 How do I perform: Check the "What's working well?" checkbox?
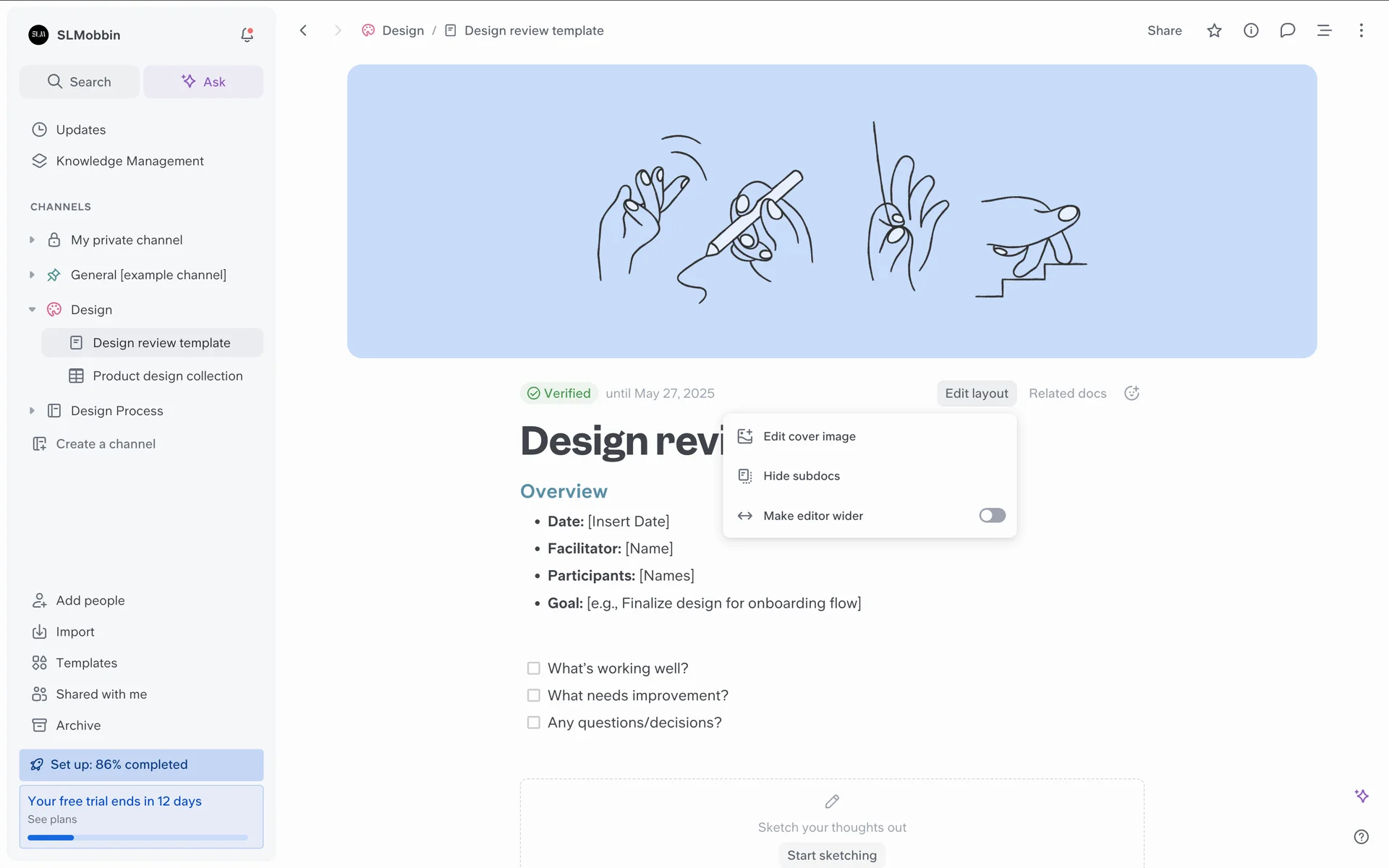533,668
